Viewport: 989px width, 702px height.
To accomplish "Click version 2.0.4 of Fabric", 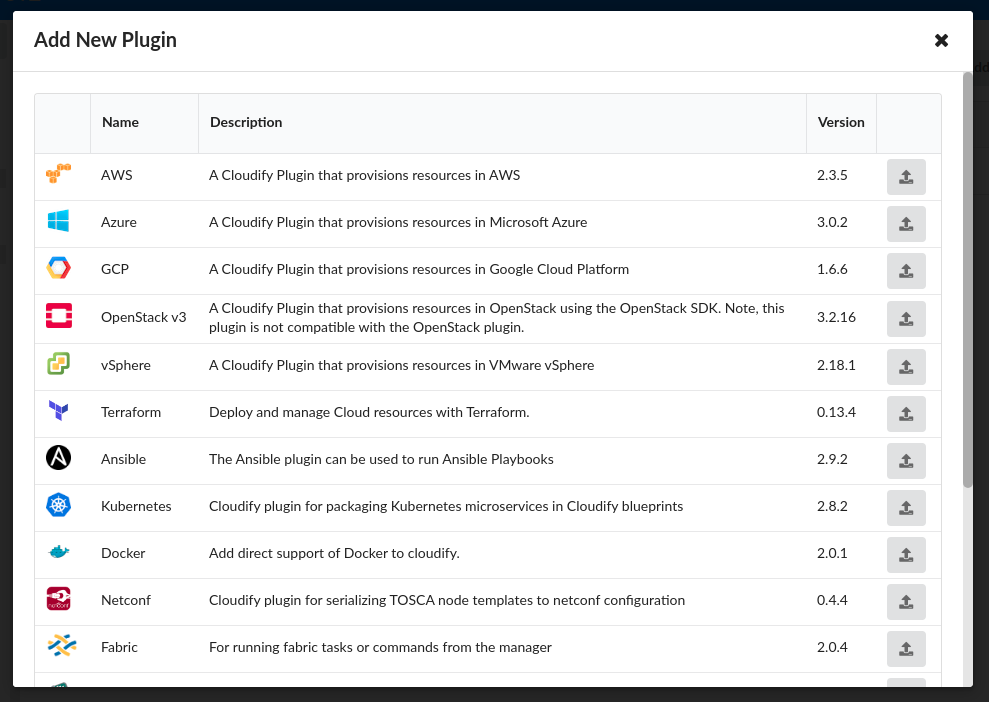I will (832, 647).
